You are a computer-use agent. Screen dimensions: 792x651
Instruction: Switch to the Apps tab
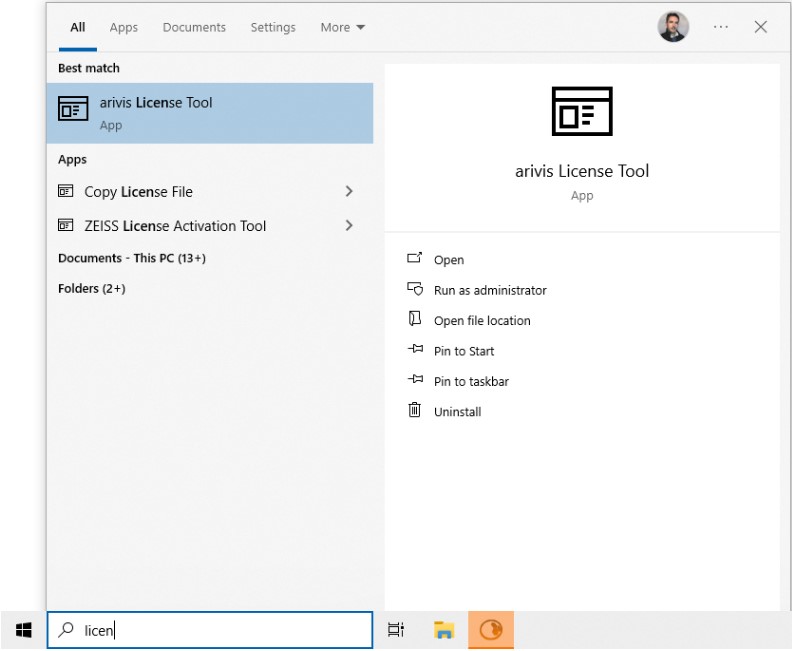124,27
